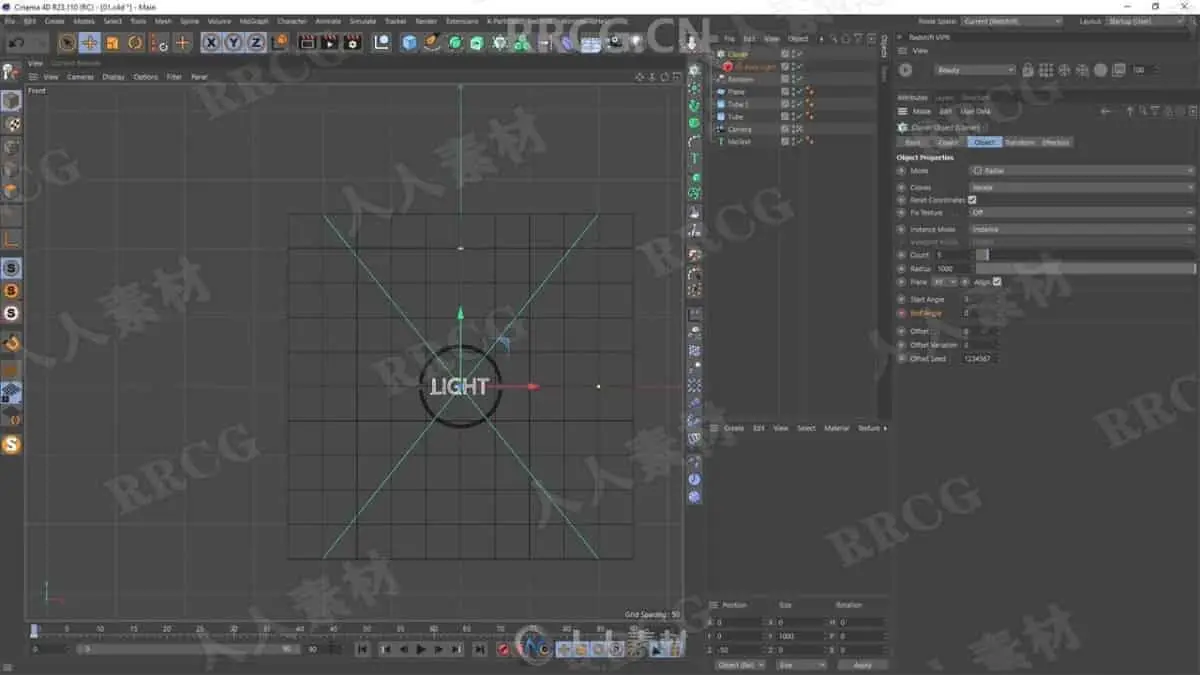Image resolution: width=1200 pixels, height=675 pixels.
Task: Add a Cube primitive object
Action: (409, 42)
